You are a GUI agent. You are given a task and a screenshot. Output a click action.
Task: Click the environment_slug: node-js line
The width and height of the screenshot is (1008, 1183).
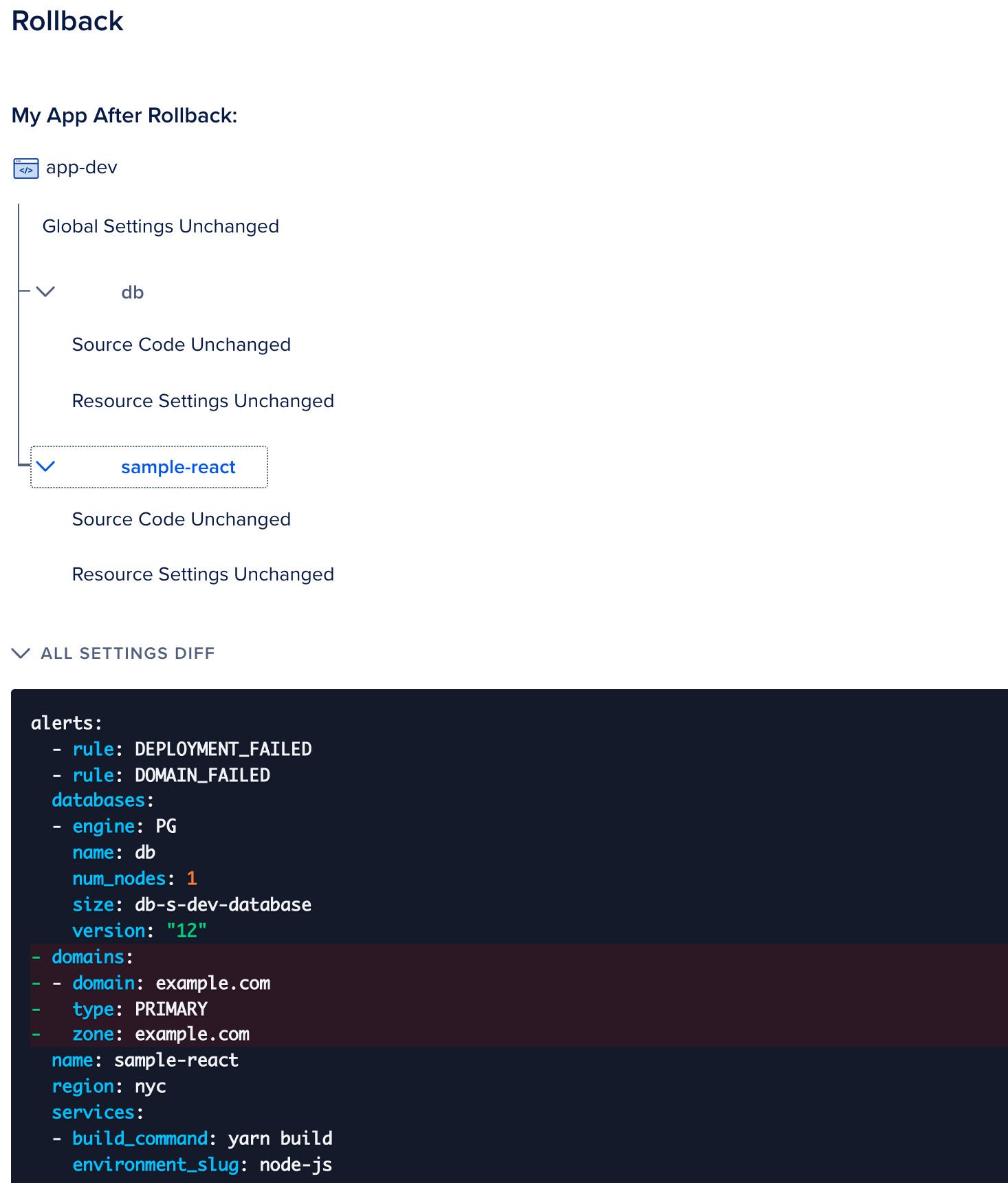(203, 1164)
